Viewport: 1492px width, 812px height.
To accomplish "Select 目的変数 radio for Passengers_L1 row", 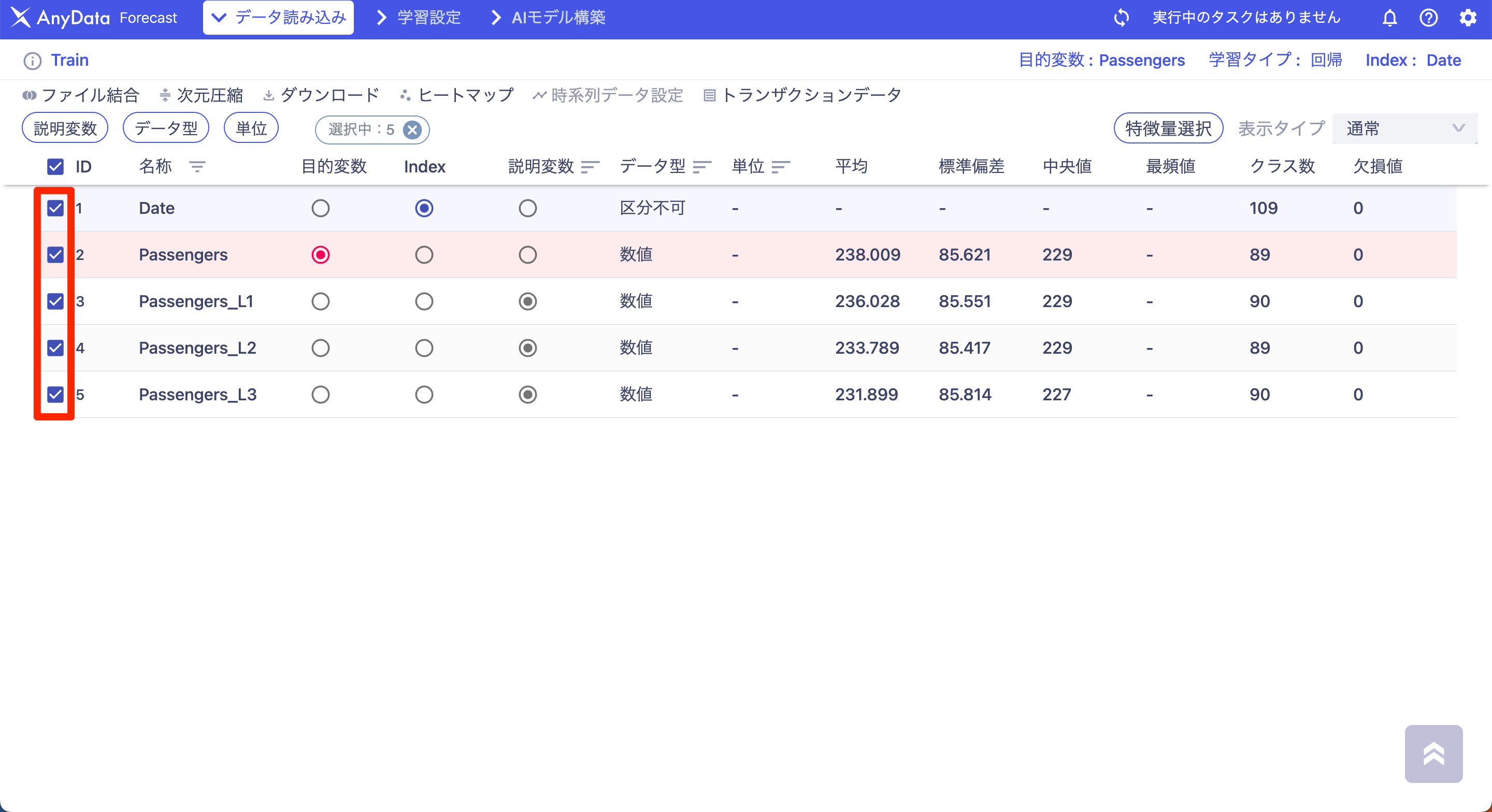I will pyautogui.click(x=320, y=301).
